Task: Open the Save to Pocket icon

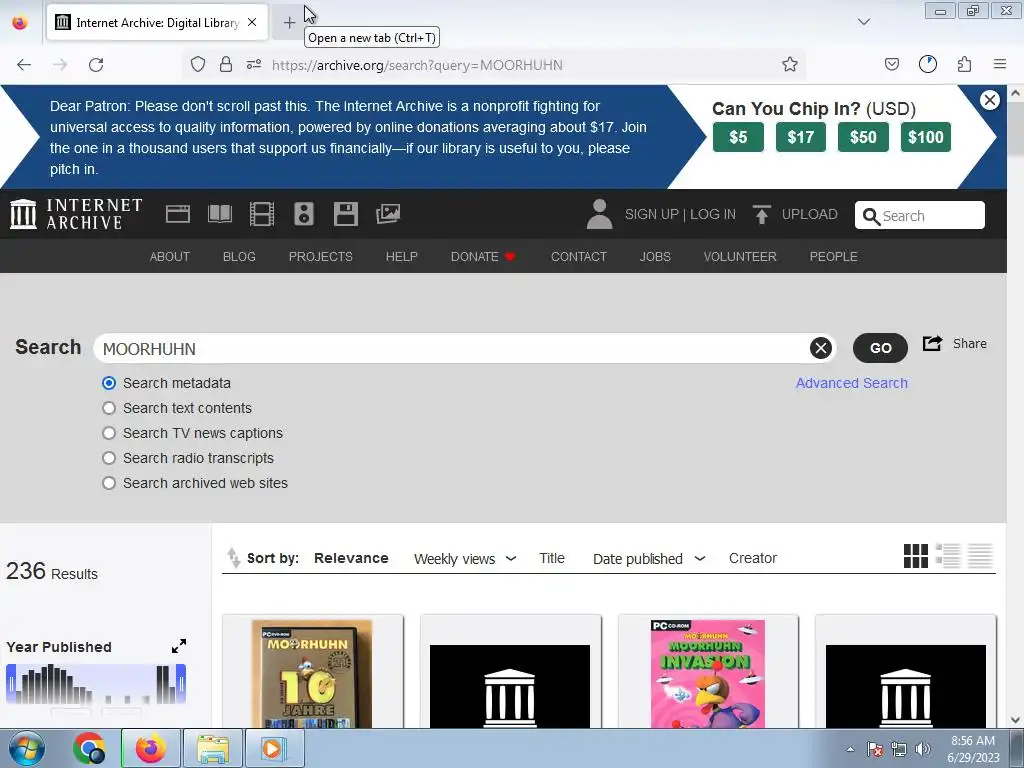Action: pyautogui.click(x=892, y=65)
